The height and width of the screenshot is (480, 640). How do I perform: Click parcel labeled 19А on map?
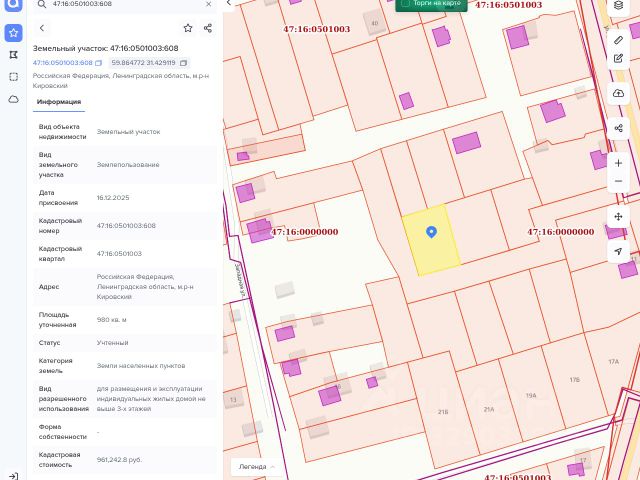[x=531, y=396]
